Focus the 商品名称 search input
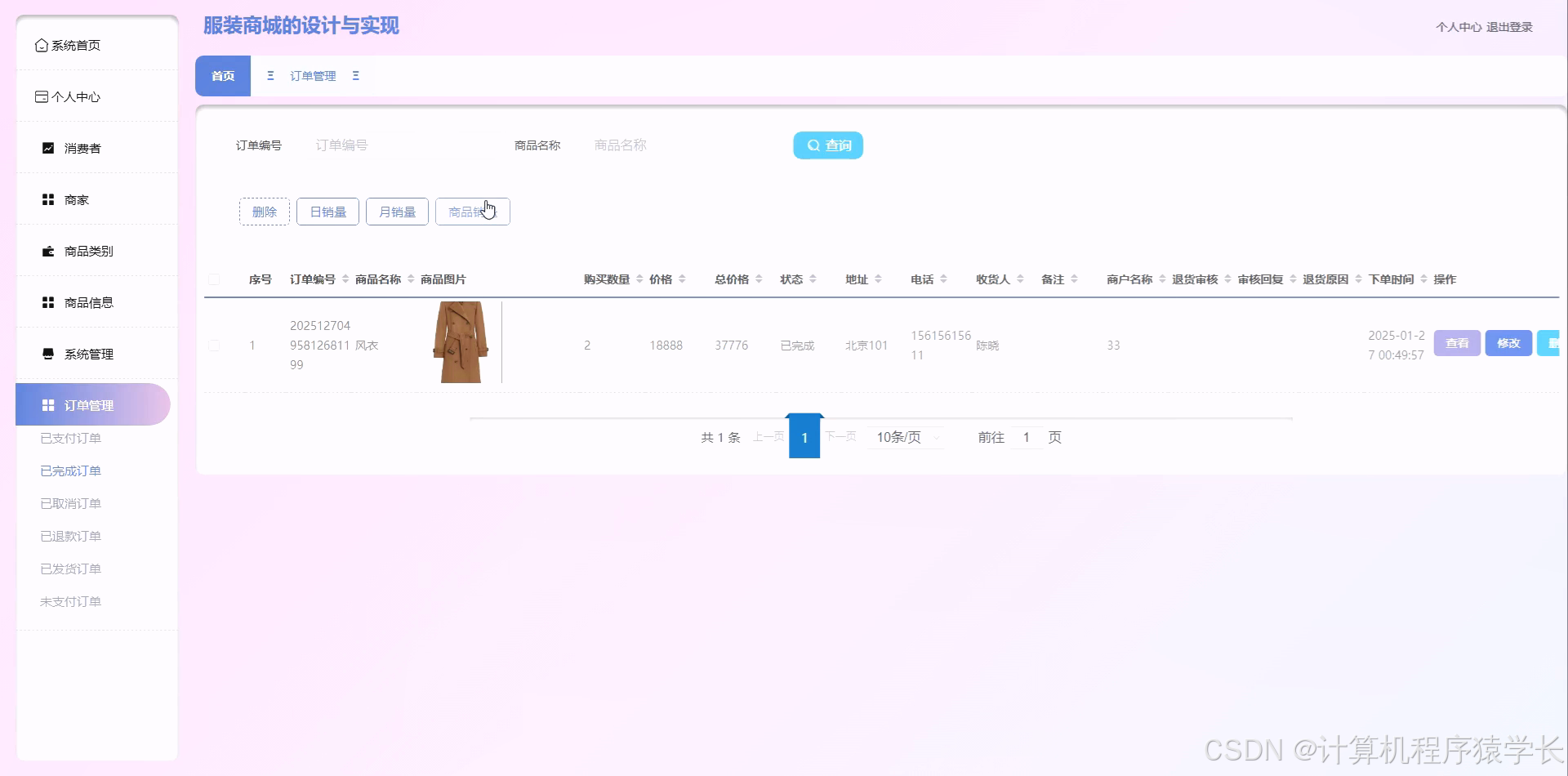 coord(670,145)
